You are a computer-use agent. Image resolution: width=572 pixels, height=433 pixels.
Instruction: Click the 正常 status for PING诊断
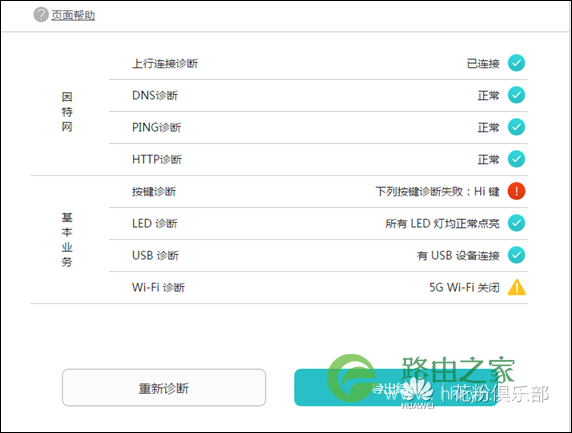coord(488,128)
